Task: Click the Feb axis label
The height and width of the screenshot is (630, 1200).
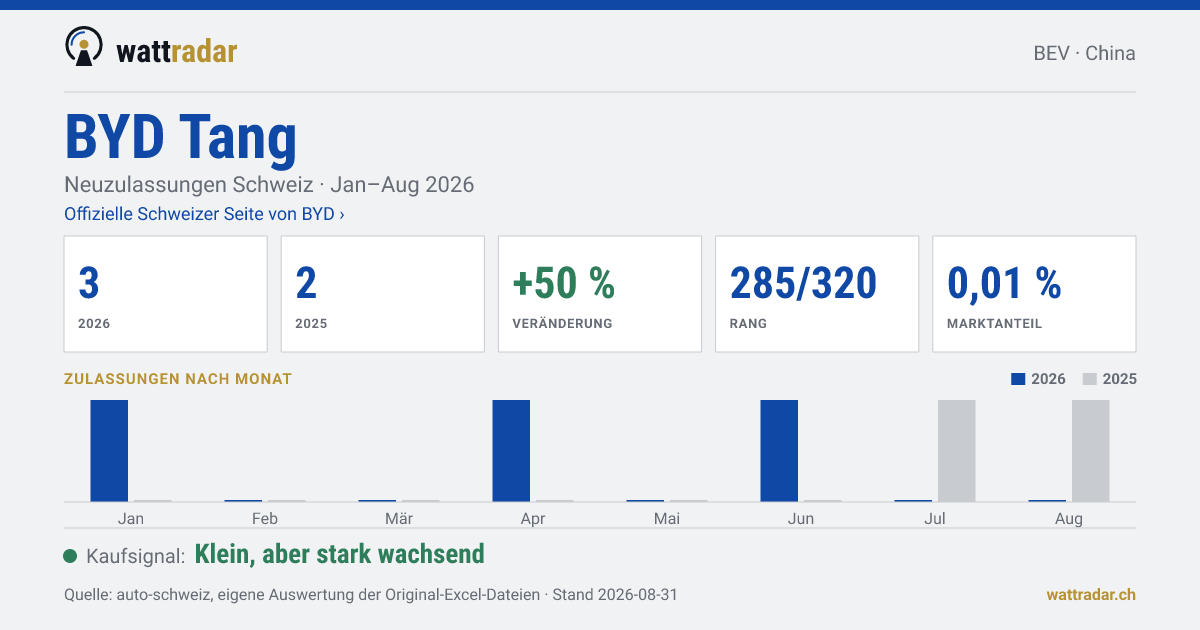Action: 265,518
